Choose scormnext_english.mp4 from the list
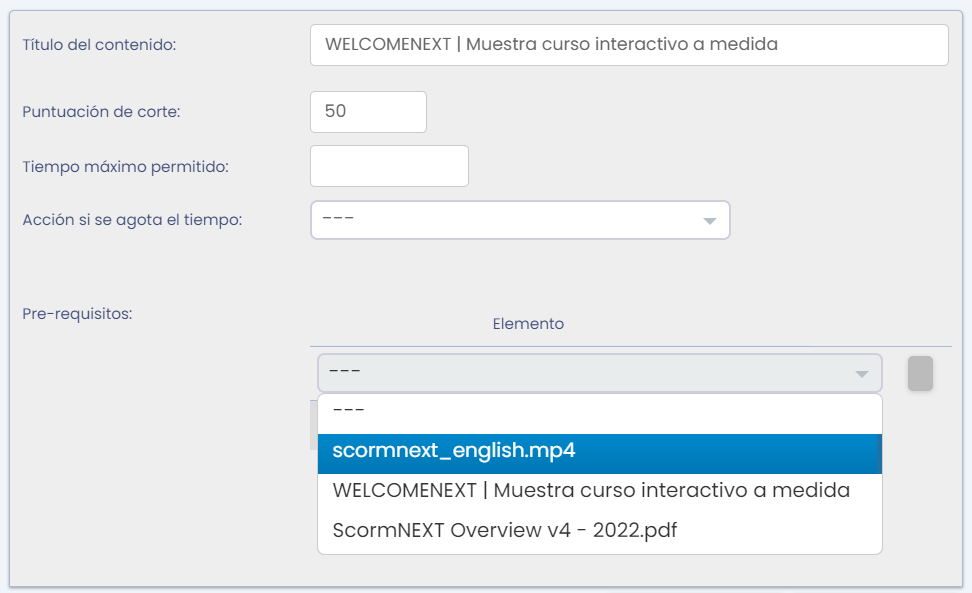972x593 pixels. point(599,454)
